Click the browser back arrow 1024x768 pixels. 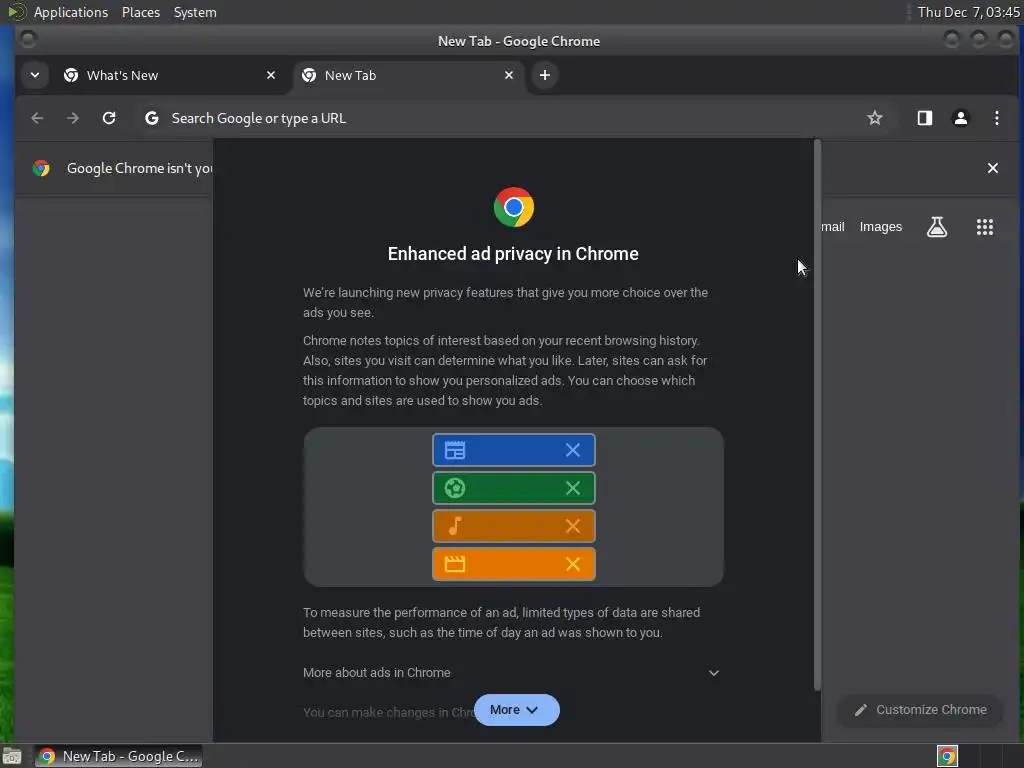pyautogui.click(x=37, y=118)
